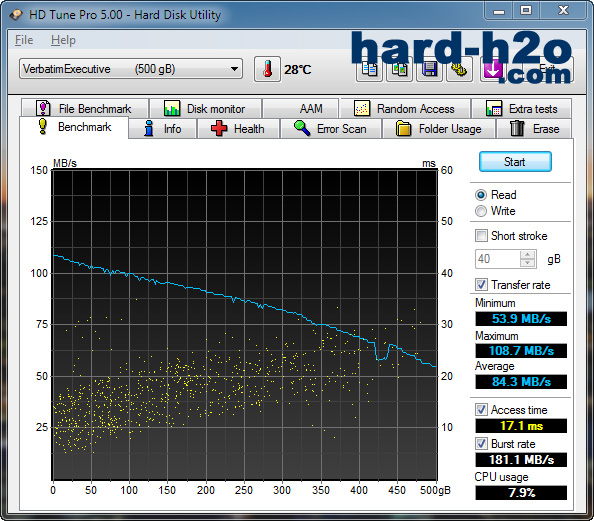Open the Random Access tab
The image size is (594, 521).
[x=405, y=109]
